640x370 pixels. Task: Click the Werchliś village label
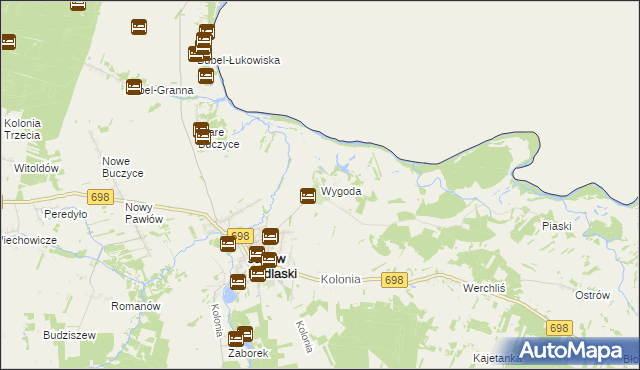tap(484, 288)
